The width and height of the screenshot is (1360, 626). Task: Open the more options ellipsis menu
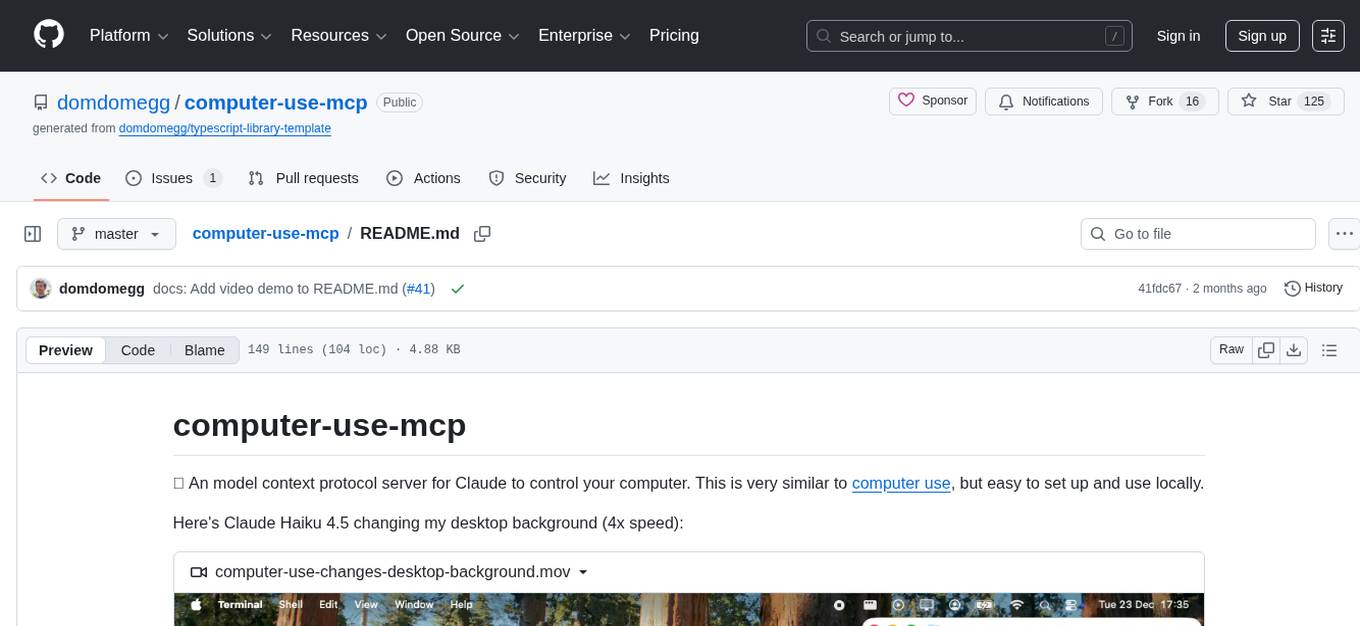(x=1344, y=233)
